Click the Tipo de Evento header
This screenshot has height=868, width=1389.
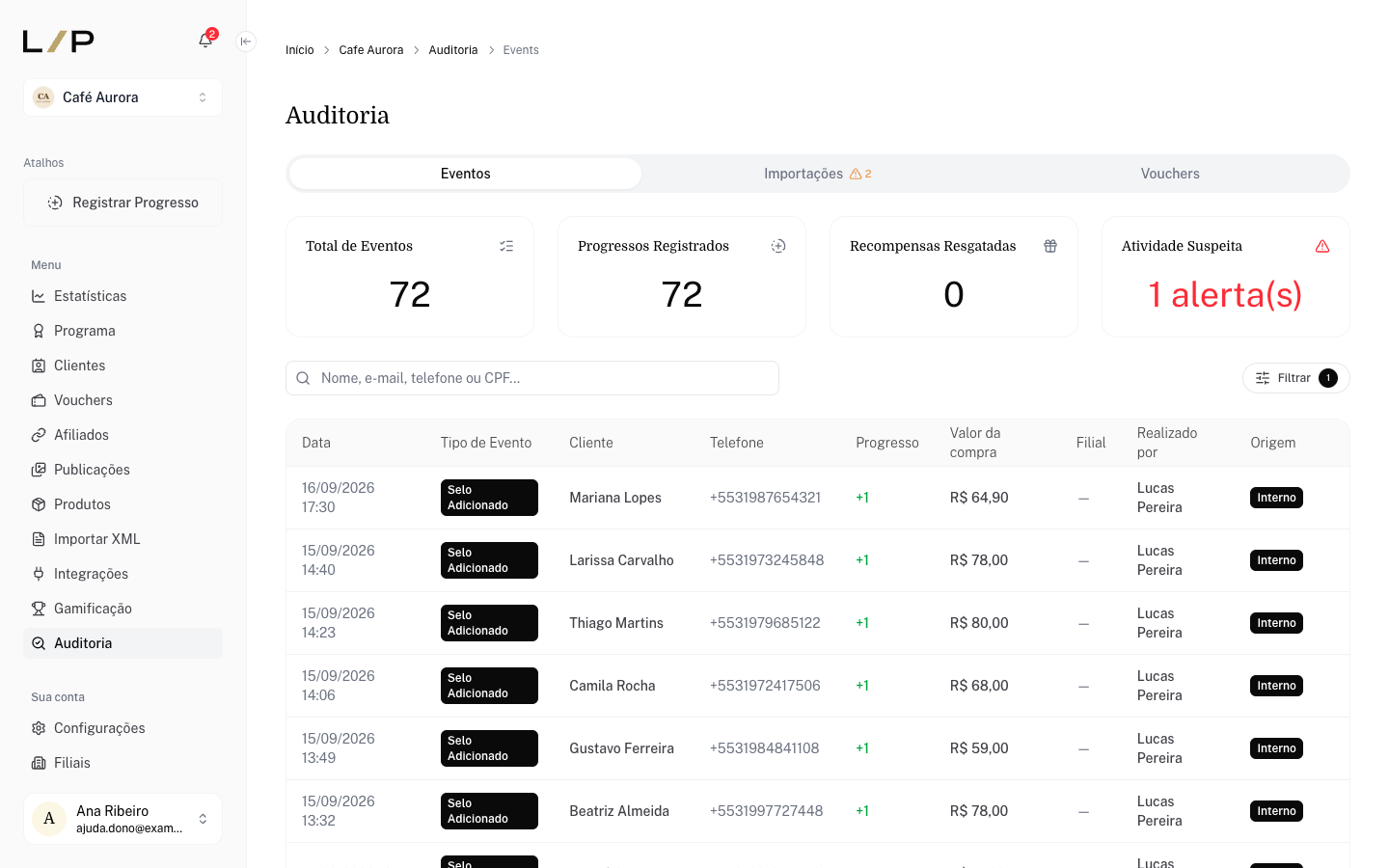pos(486,443)
